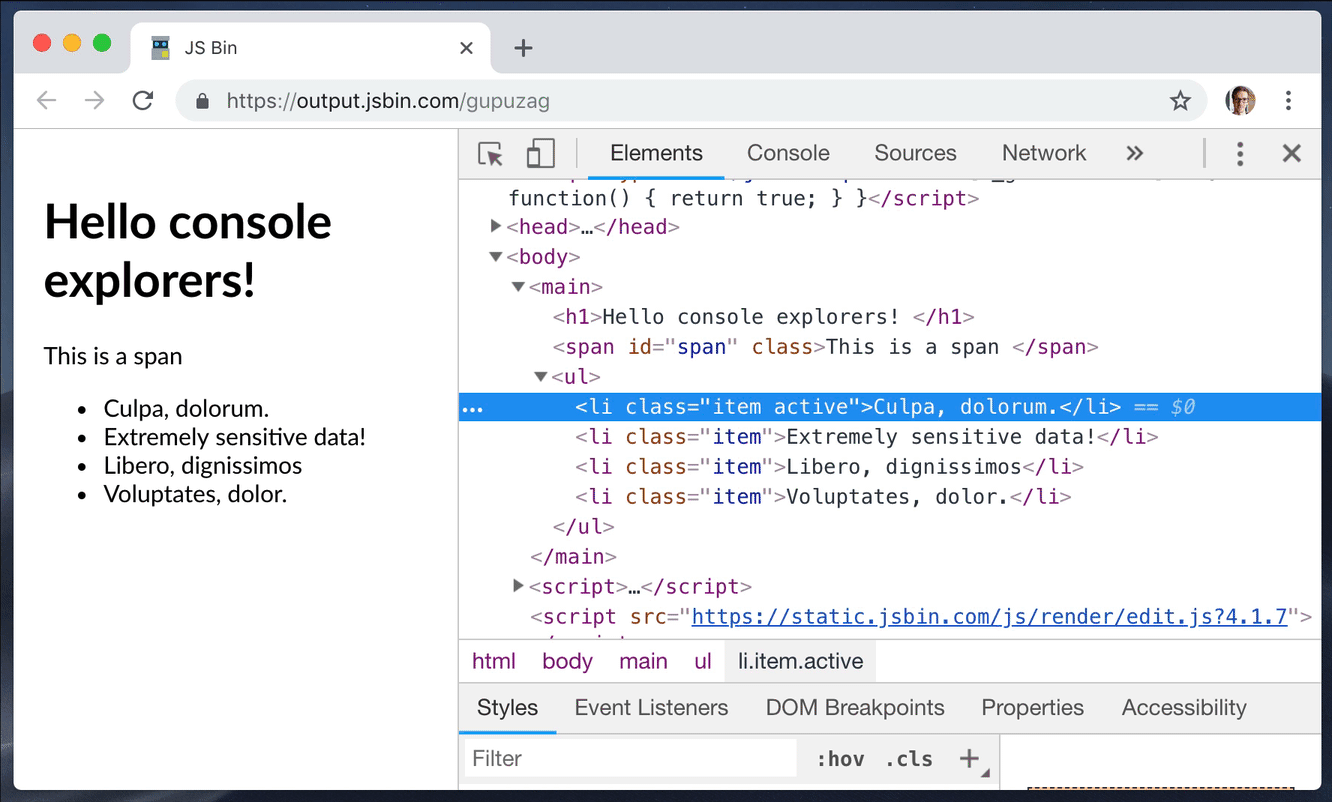Expand the head element node
This screenshot has width=1332, height=802.
point(496,227)
